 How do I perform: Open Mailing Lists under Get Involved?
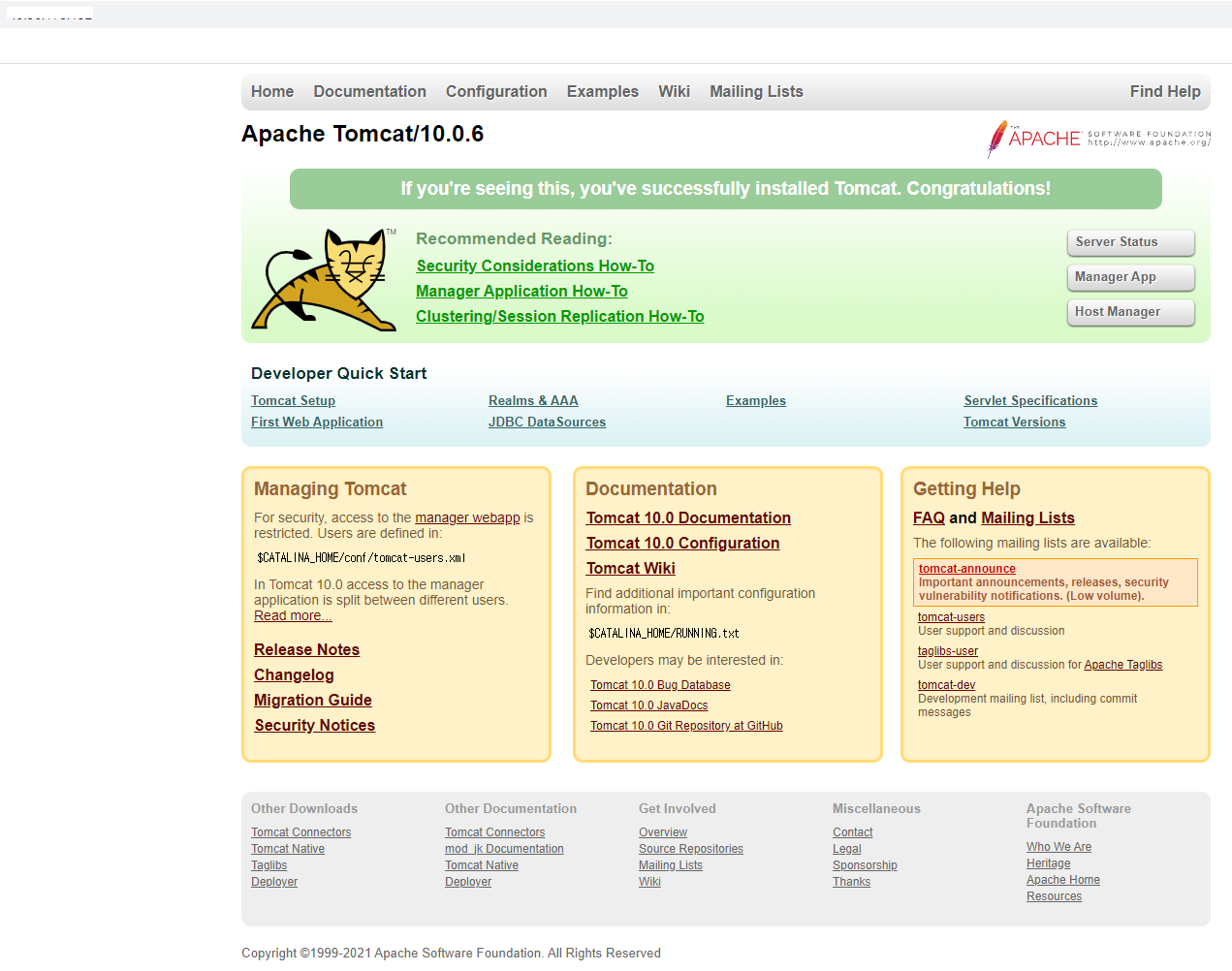coord(671,865)
